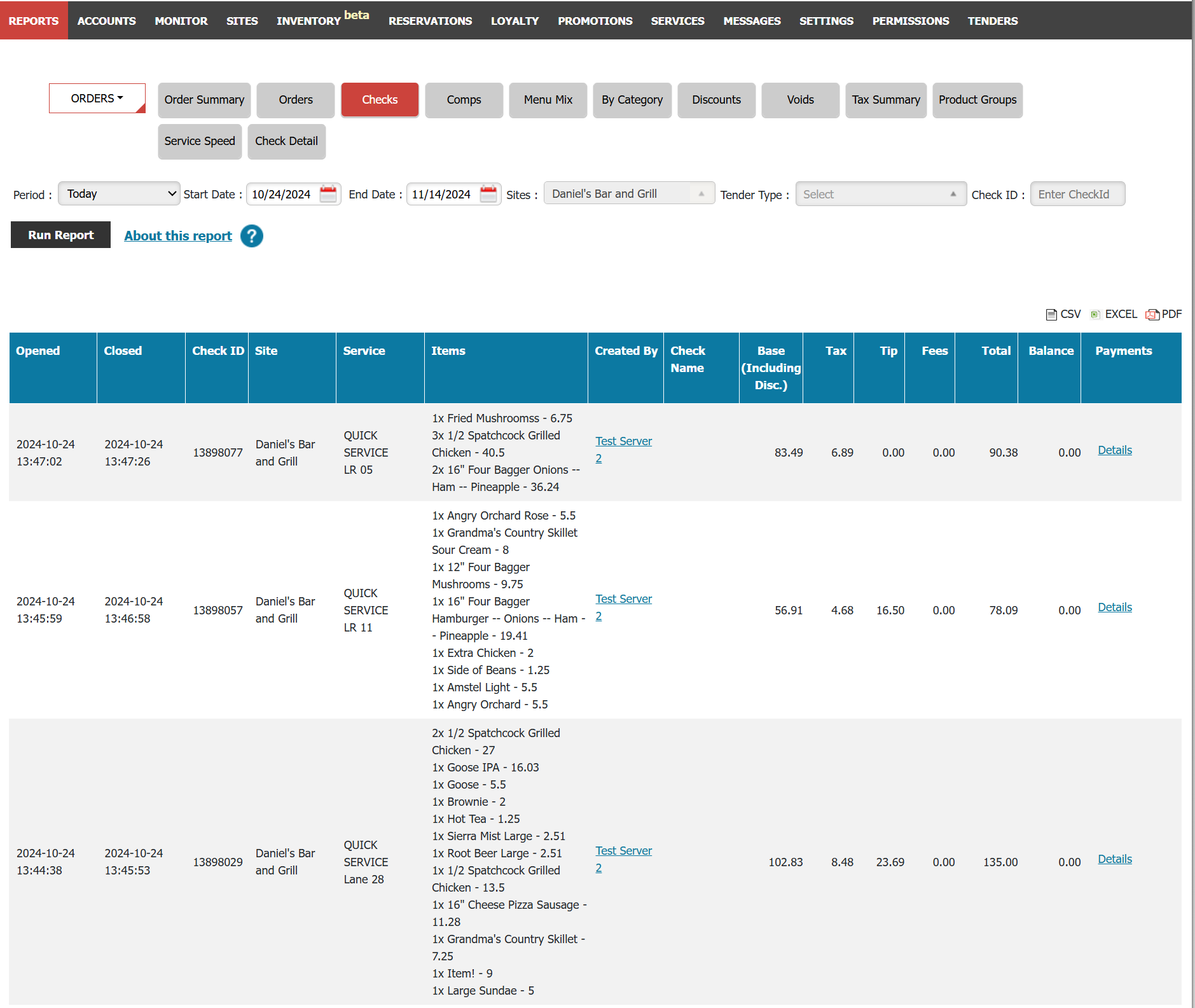
Task: Select the Tax Summary report tab
Action: [885, 100]
